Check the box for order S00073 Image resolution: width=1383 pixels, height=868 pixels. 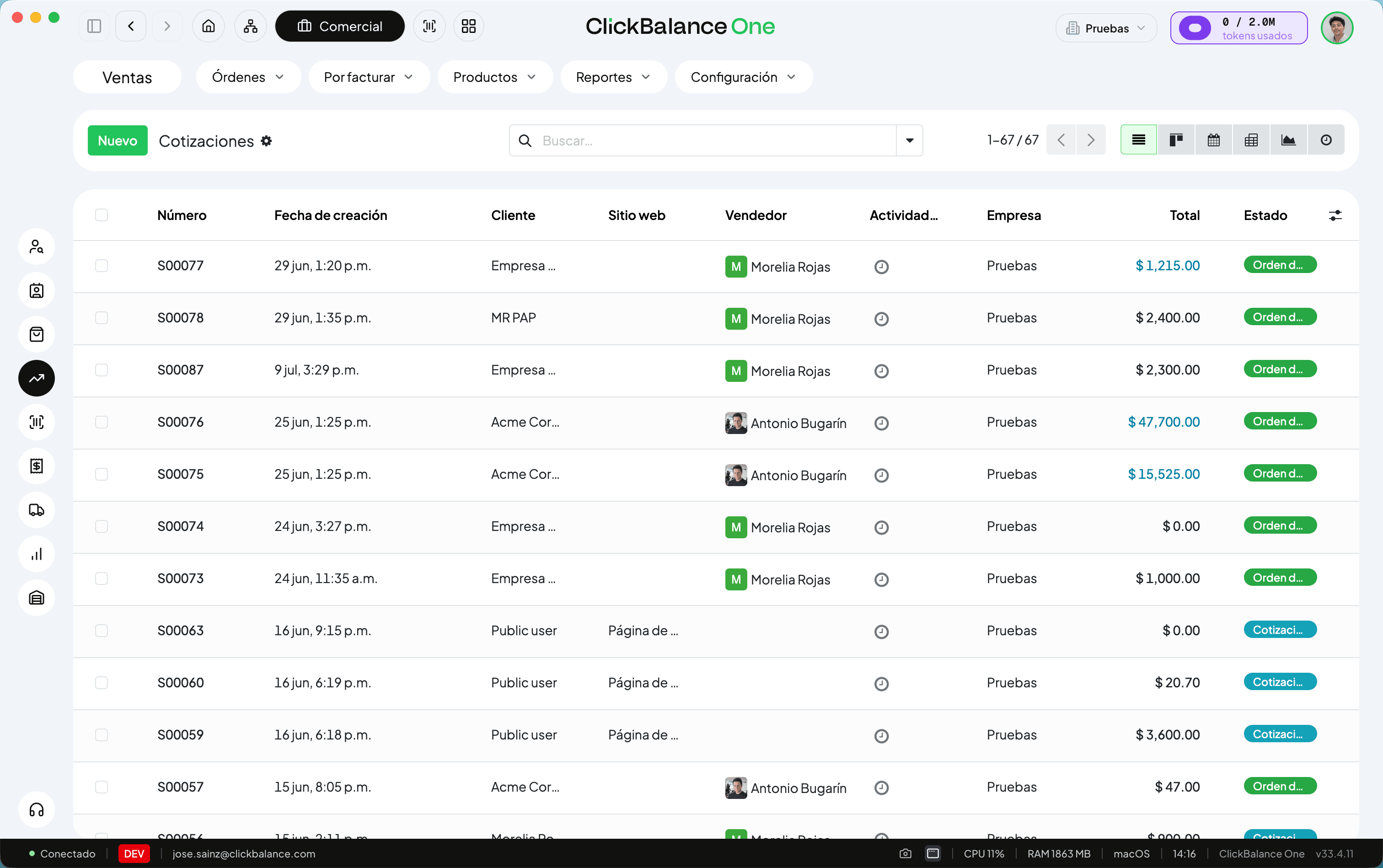[x=102, y=579]
